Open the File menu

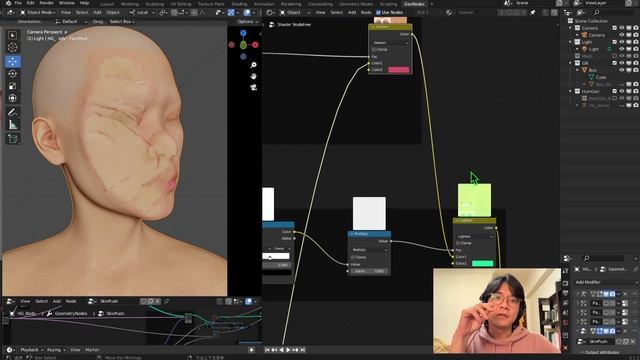click(18, 3)
